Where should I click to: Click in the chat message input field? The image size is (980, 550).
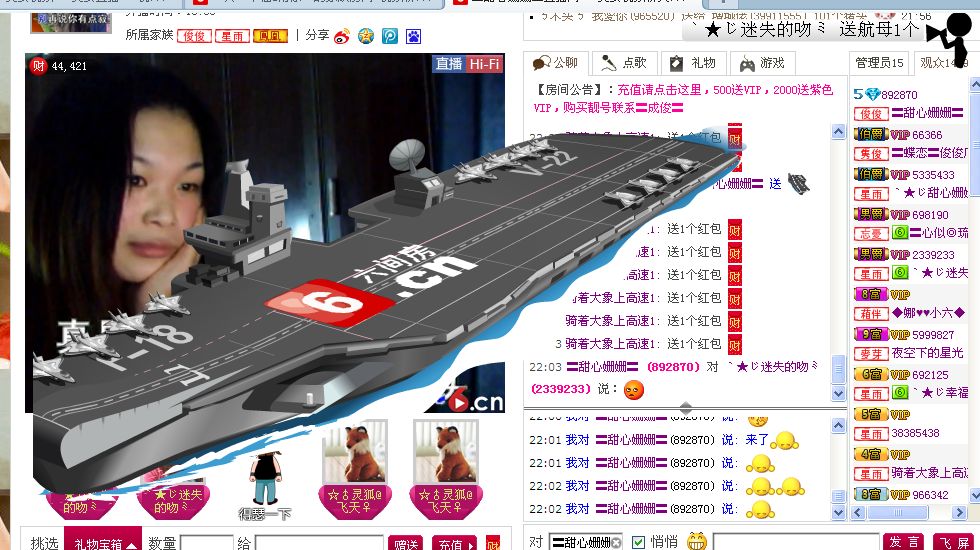click(x=796, y=542)
